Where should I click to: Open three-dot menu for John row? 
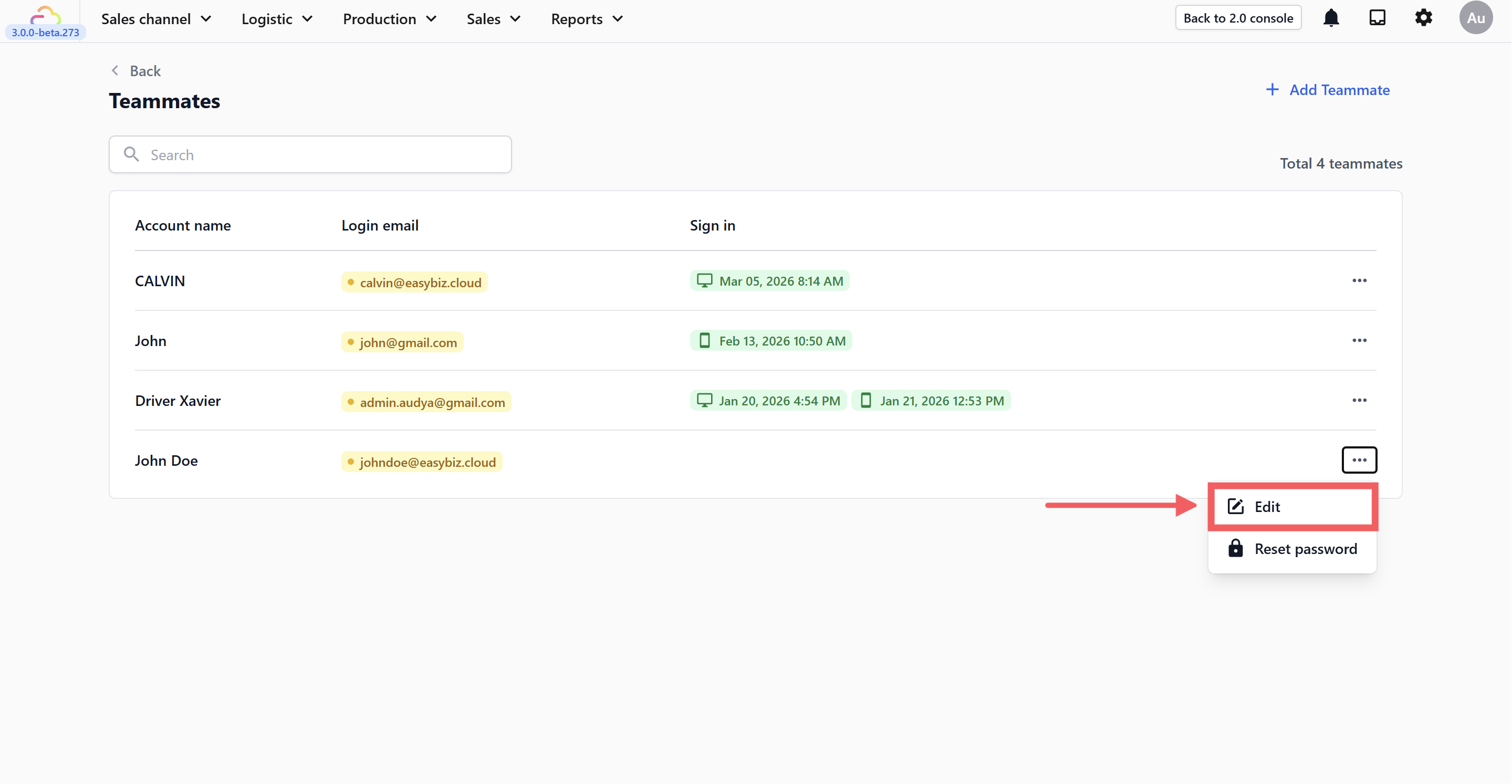click(1359, 340)
